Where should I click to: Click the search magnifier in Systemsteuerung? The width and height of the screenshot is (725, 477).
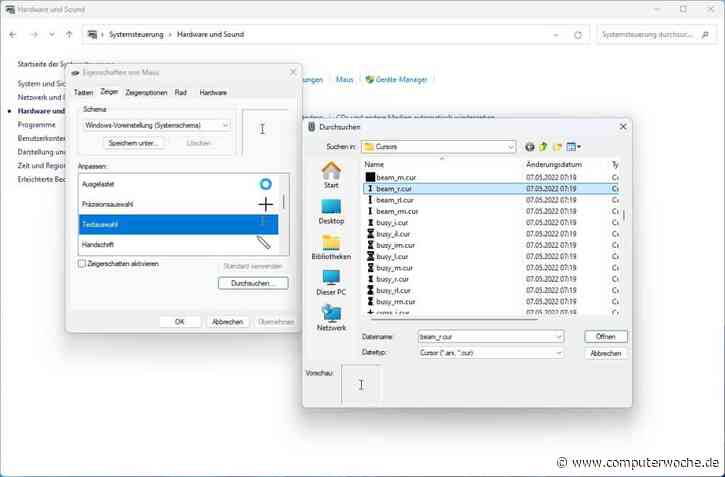(x=705, y=35)
